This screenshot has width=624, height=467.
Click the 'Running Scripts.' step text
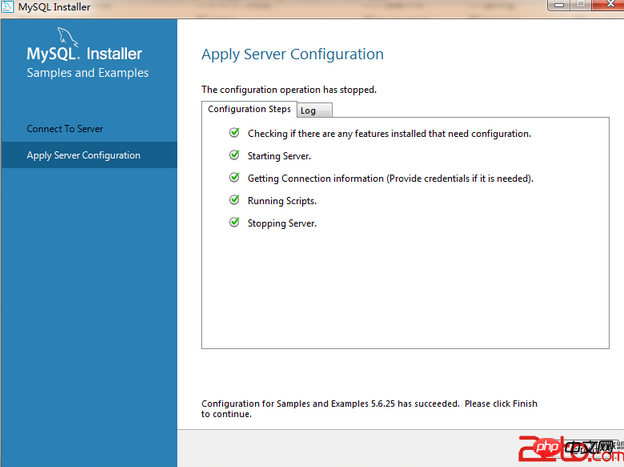coord(282,201)
